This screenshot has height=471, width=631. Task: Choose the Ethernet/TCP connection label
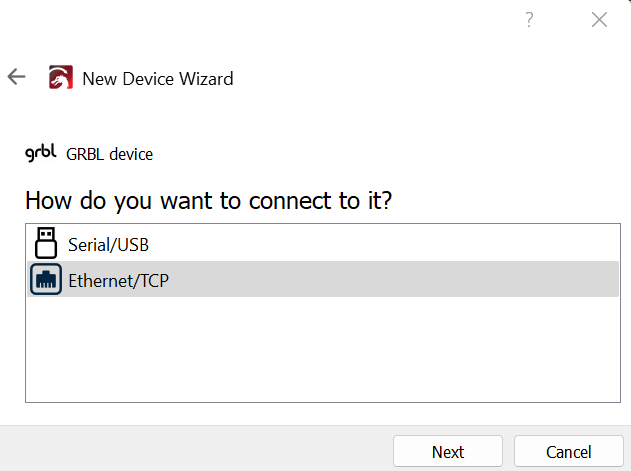pyautogui.click(x=118, y=280)
